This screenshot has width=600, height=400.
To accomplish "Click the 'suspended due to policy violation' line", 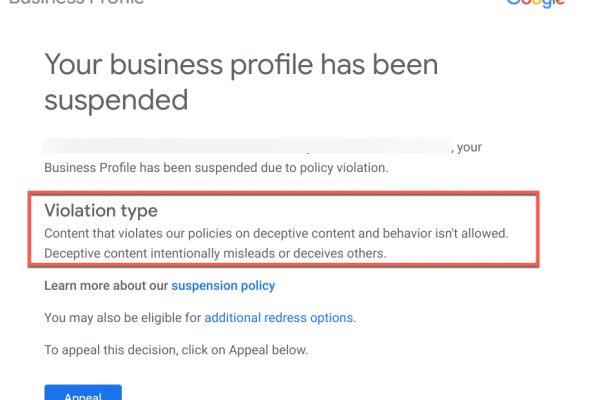I will (x=274, y=168).
